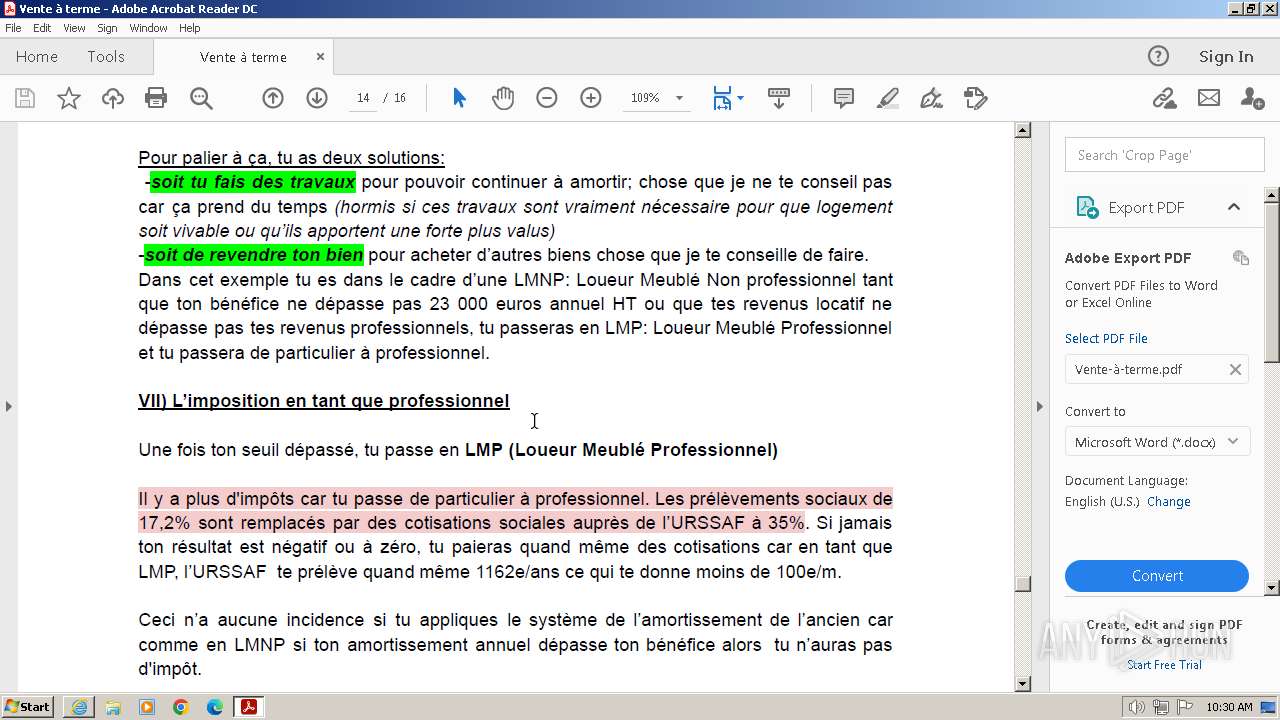Click the Search 'Crop Page' field
Viewport: 1280px width, 720px height.
[x=1165, y=155]
